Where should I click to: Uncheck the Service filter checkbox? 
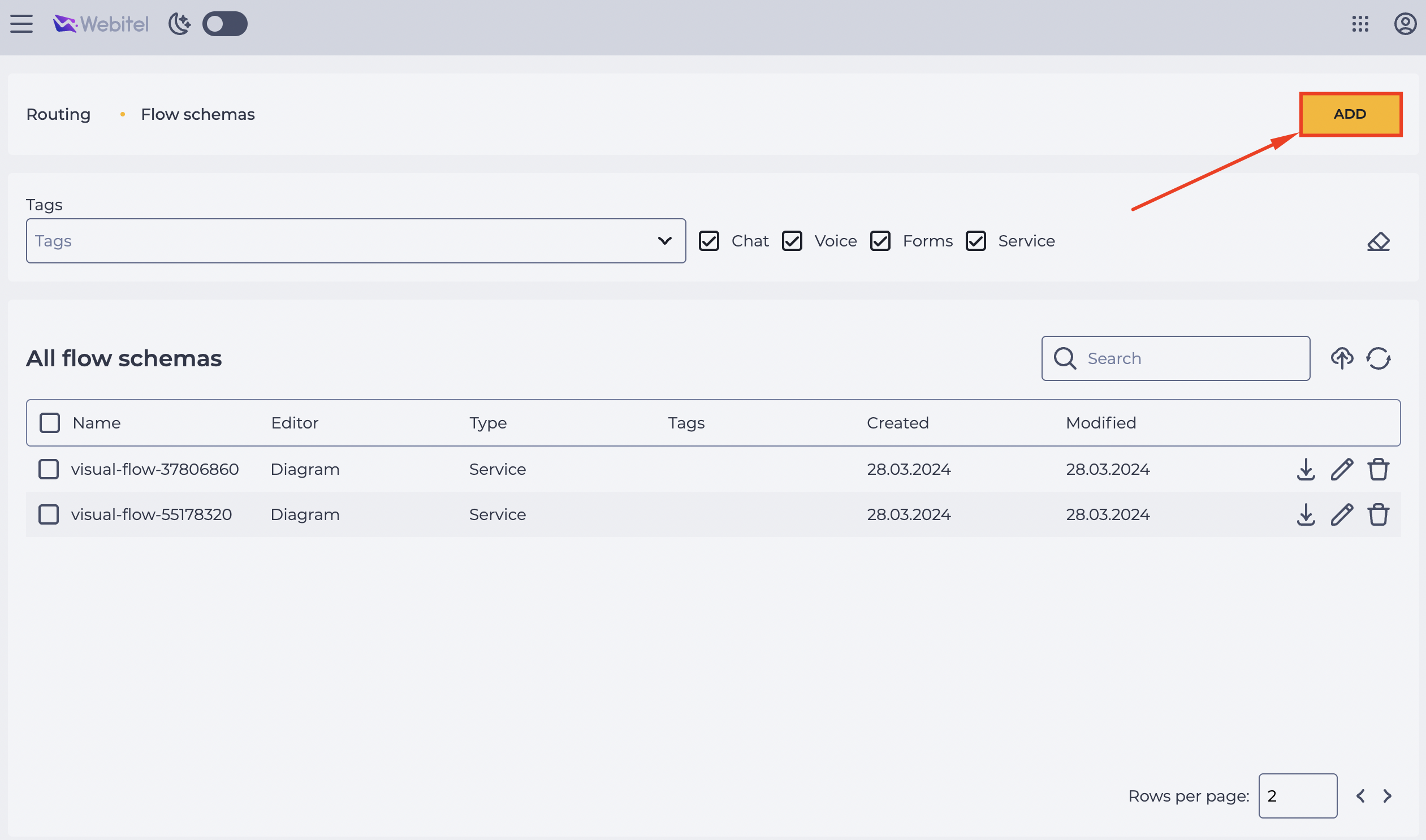click(976, 241)
